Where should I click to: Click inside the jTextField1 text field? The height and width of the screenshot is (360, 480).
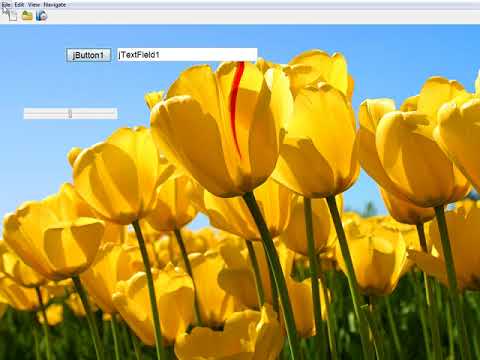187,55
